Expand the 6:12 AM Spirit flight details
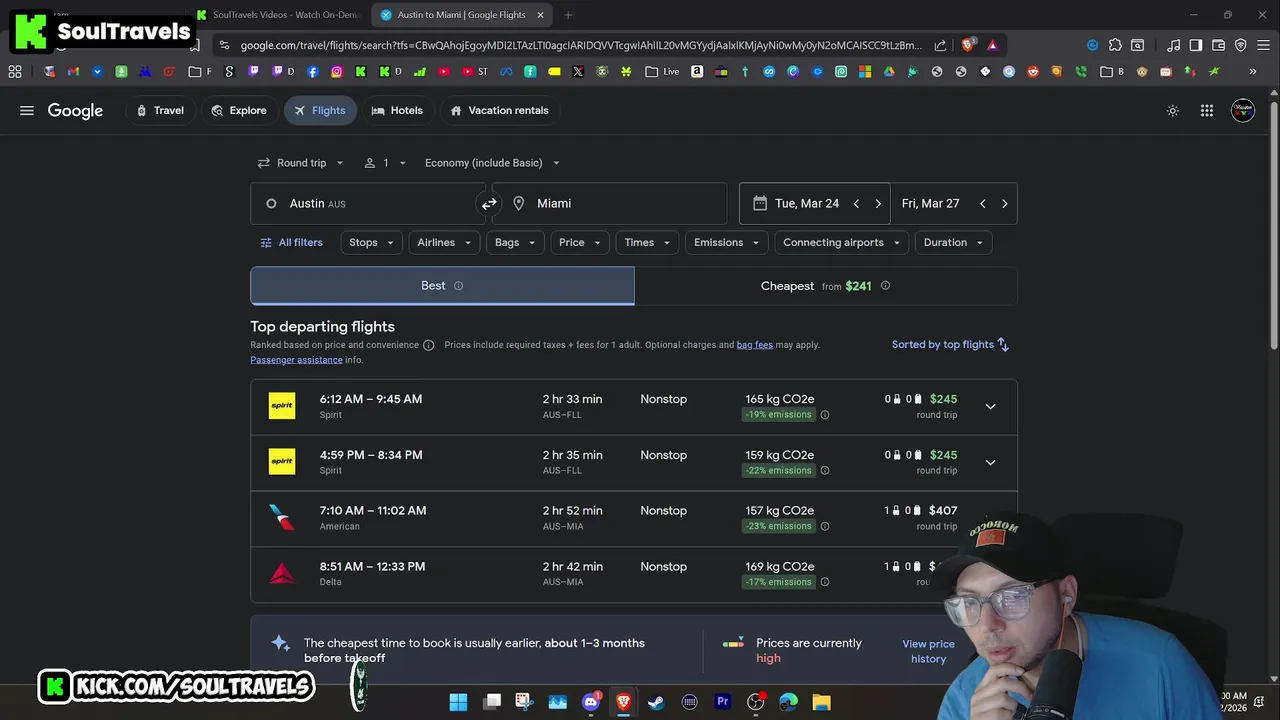Screen dimensions: 1280x720 tap(990, 407)
